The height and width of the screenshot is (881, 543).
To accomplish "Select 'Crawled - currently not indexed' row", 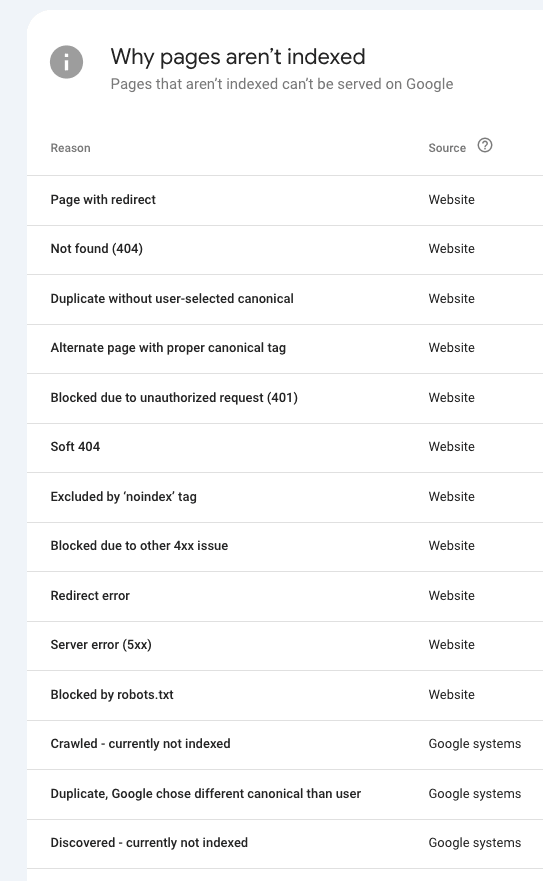I will coord(285,744).
